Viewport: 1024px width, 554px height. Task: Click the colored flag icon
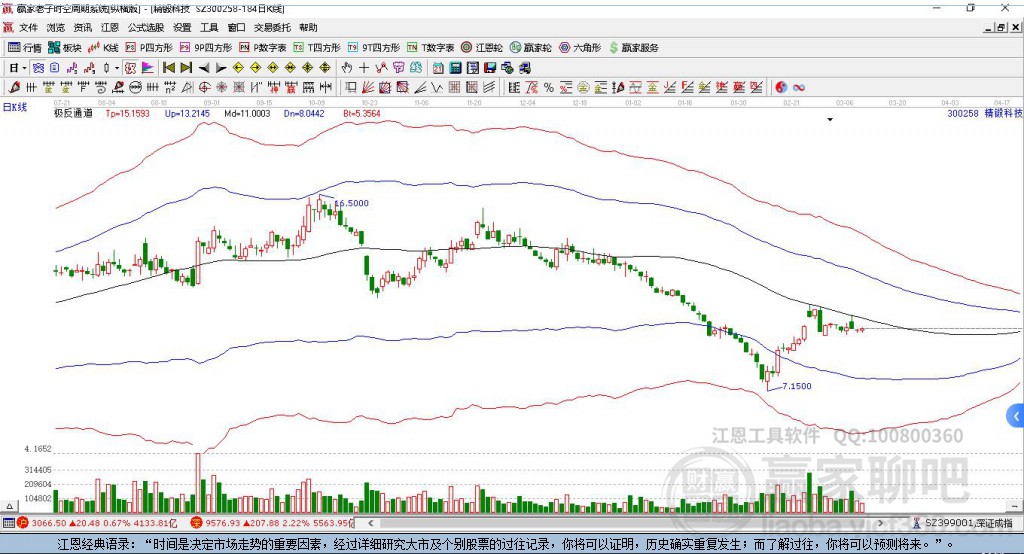point(148,68)
